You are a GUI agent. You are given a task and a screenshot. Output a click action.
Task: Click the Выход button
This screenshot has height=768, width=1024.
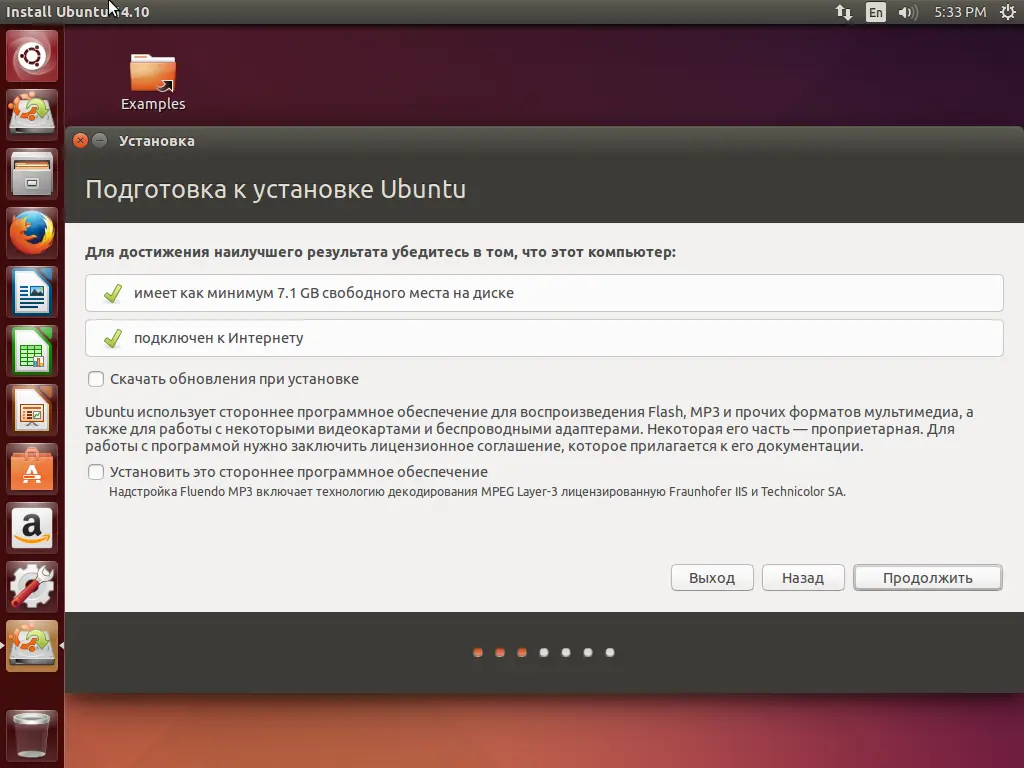[712, 577]
